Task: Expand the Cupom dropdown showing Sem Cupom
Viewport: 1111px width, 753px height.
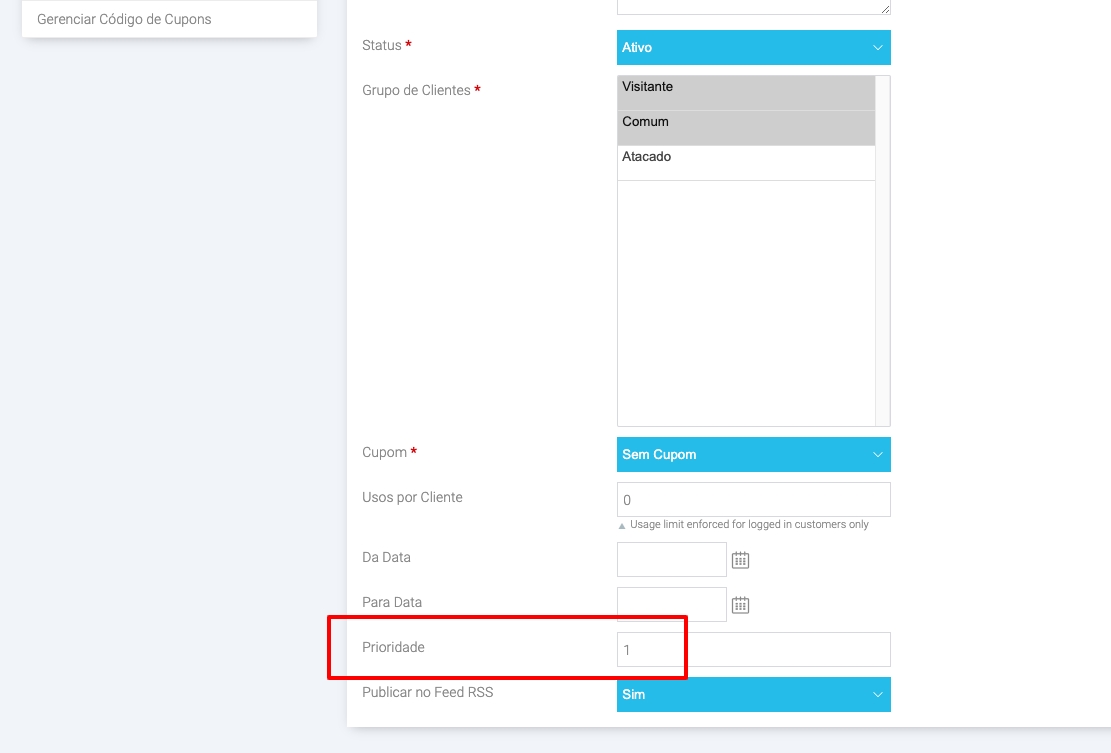Action: [753, 454]
